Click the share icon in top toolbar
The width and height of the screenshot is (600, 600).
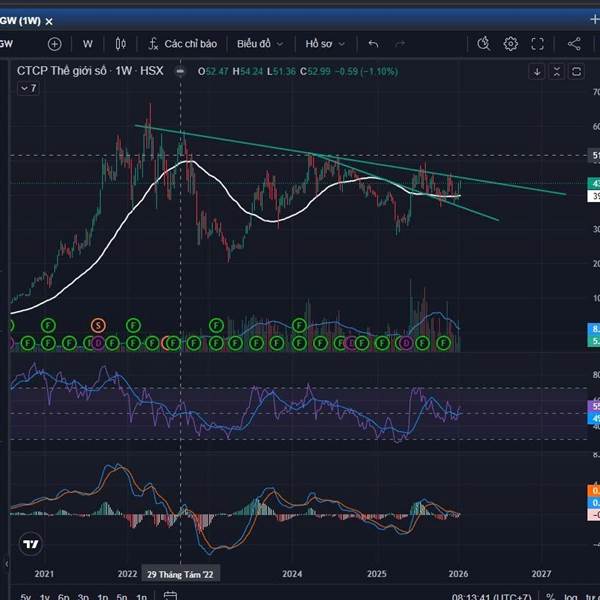click(x=574, y=44)
